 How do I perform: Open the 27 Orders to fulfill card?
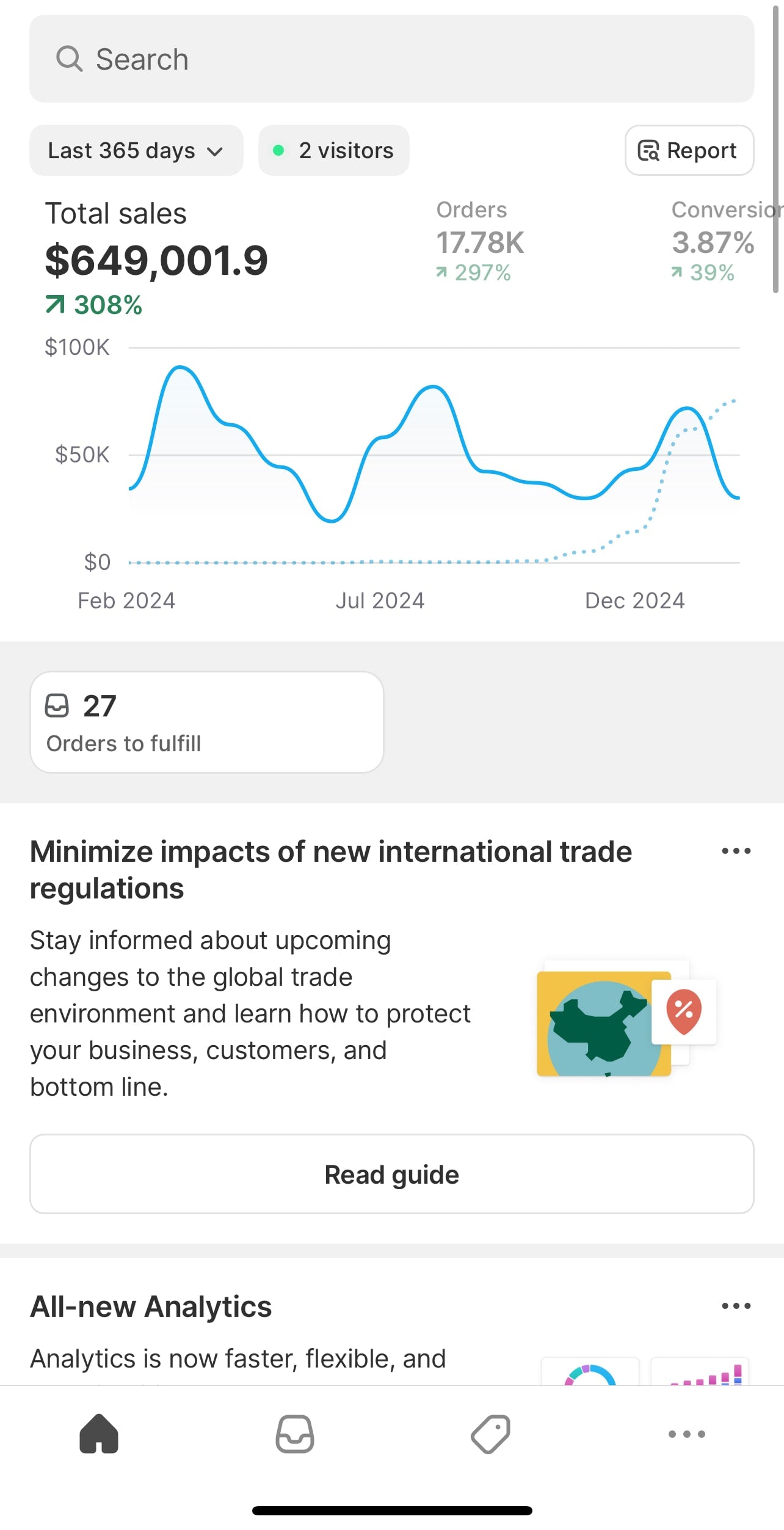207,723
